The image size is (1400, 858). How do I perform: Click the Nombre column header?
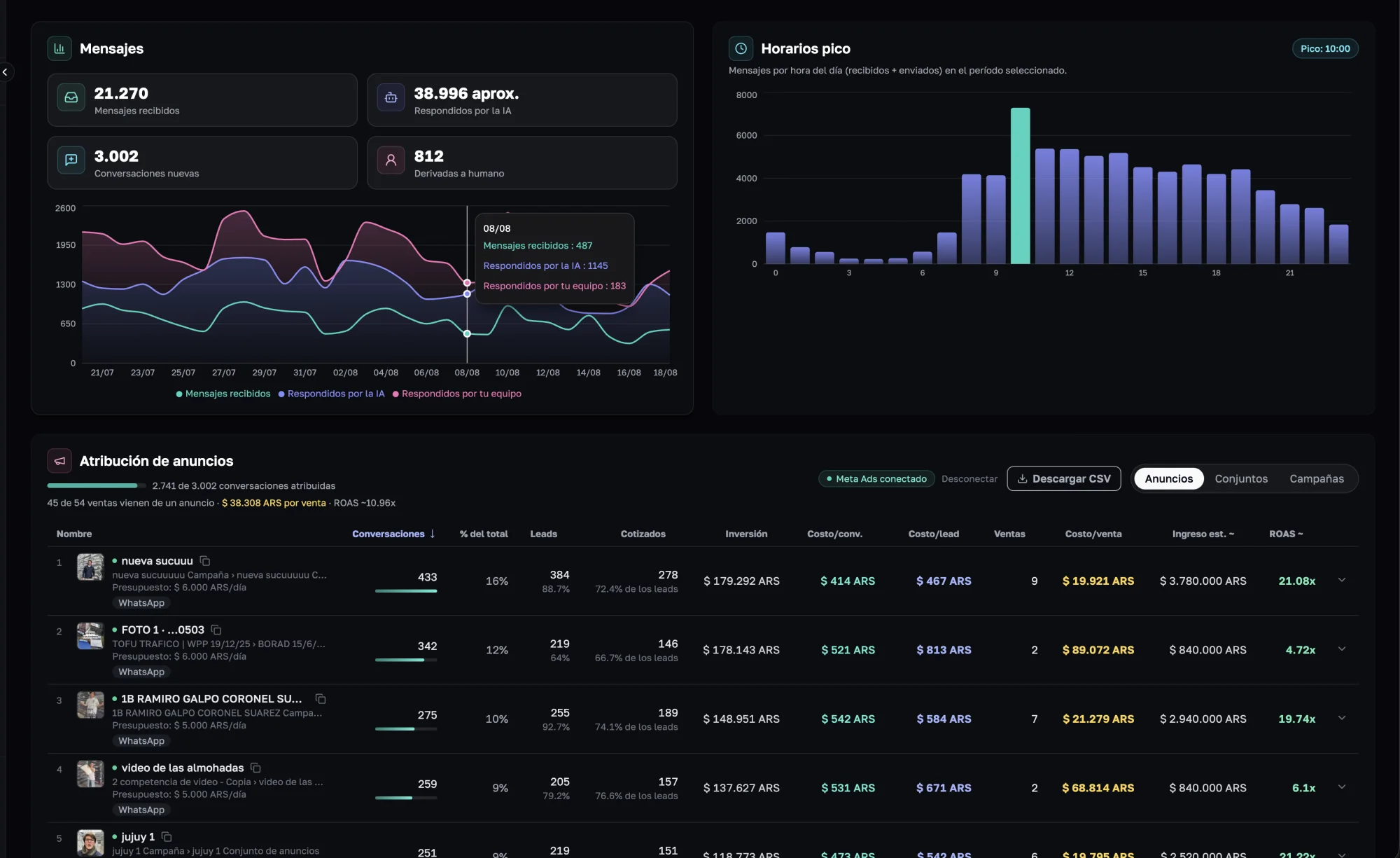coord(74,534)
